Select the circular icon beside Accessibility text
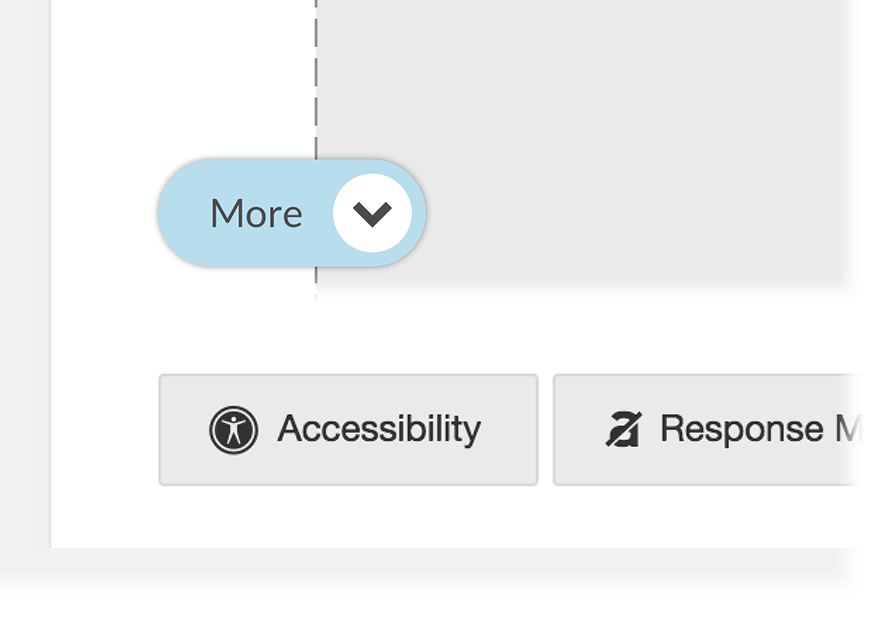The image size is (879, 620). (234, 430)
